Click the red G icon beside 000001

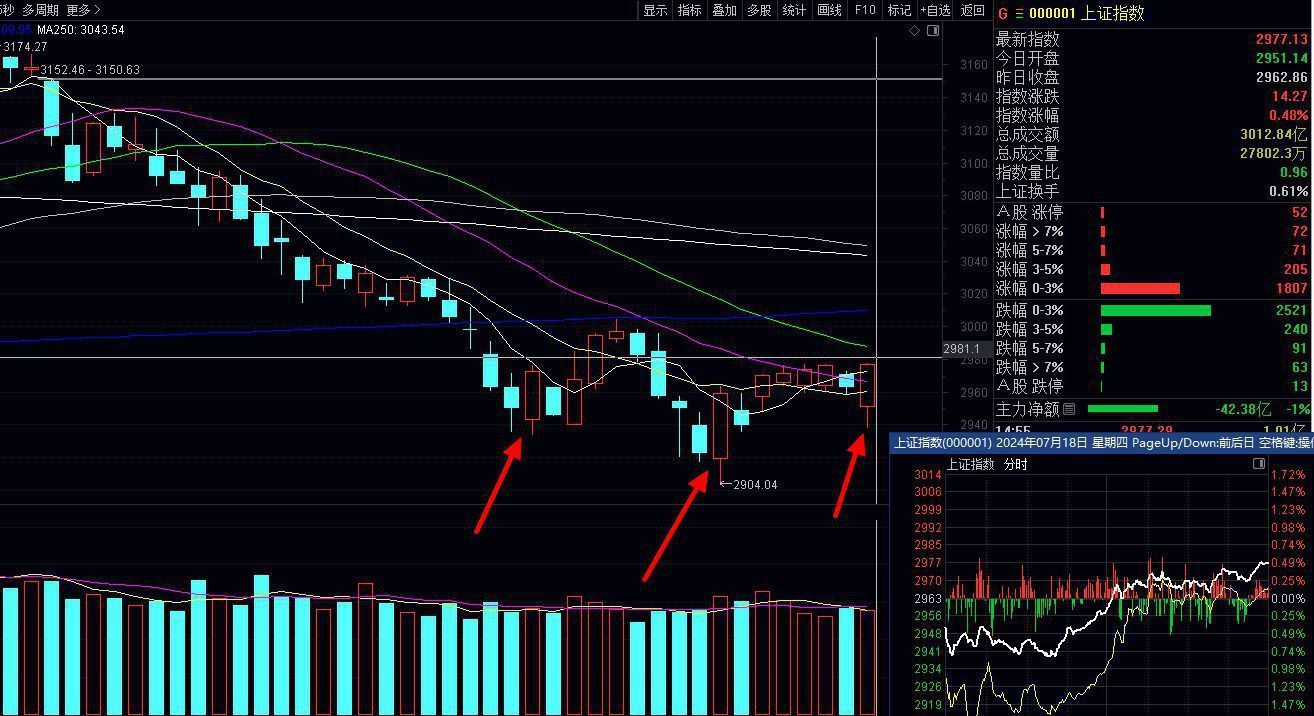1003,13
